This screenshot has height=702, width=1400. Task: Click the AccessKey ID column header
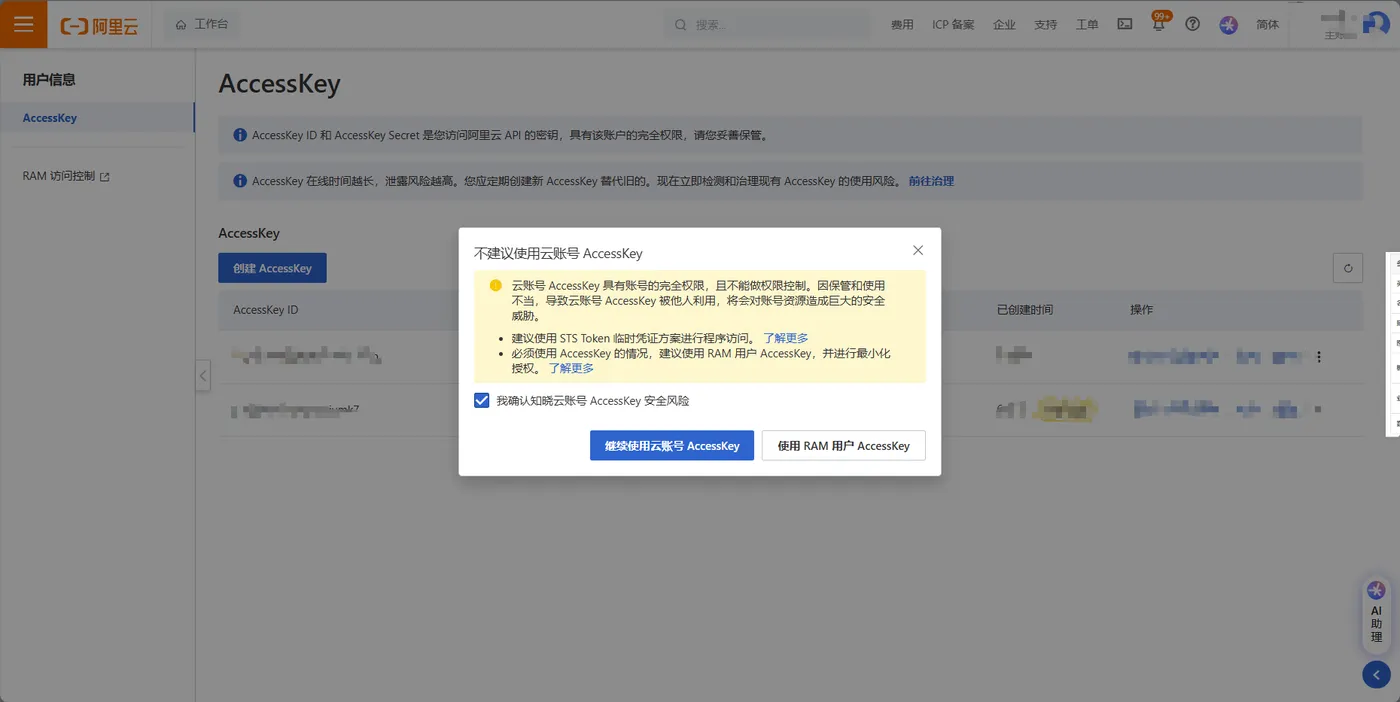(266, 310)
